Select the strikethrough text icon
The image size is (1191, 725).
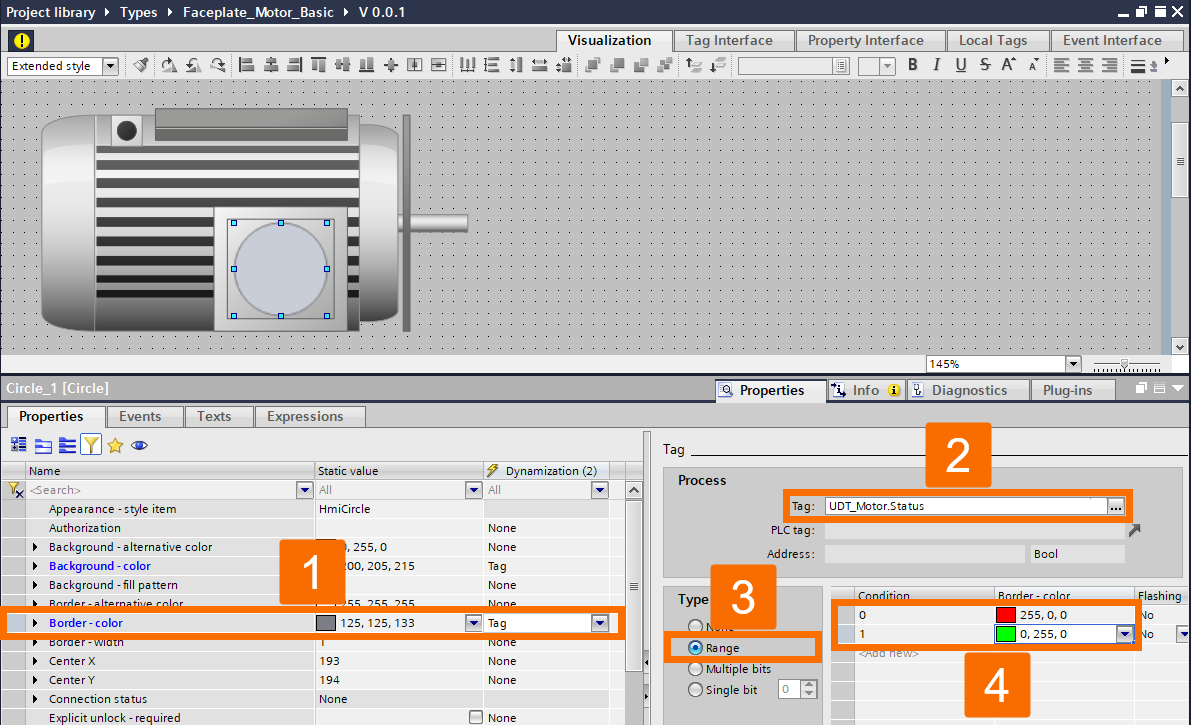pyautogui.click(x=983, y=64)
